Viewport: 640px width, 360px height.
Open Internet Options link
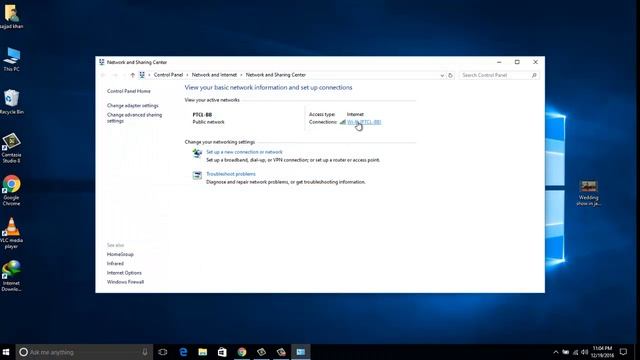[124, 273]
